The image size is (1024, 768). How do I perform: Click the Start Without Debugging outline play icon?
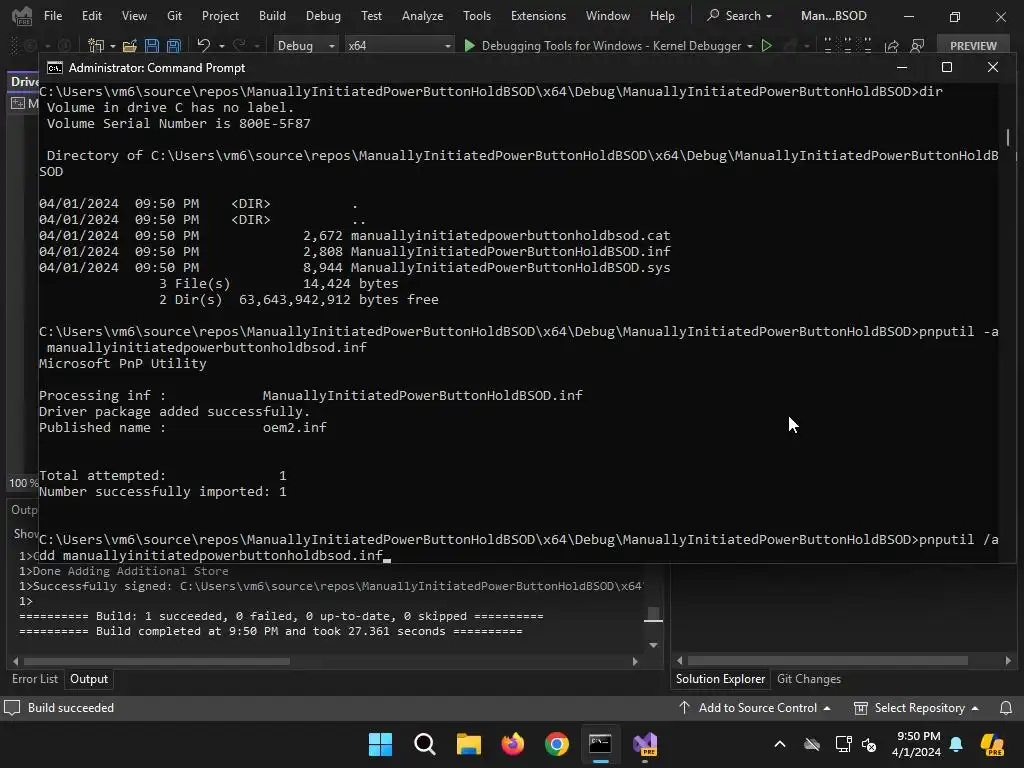point(767,46)
